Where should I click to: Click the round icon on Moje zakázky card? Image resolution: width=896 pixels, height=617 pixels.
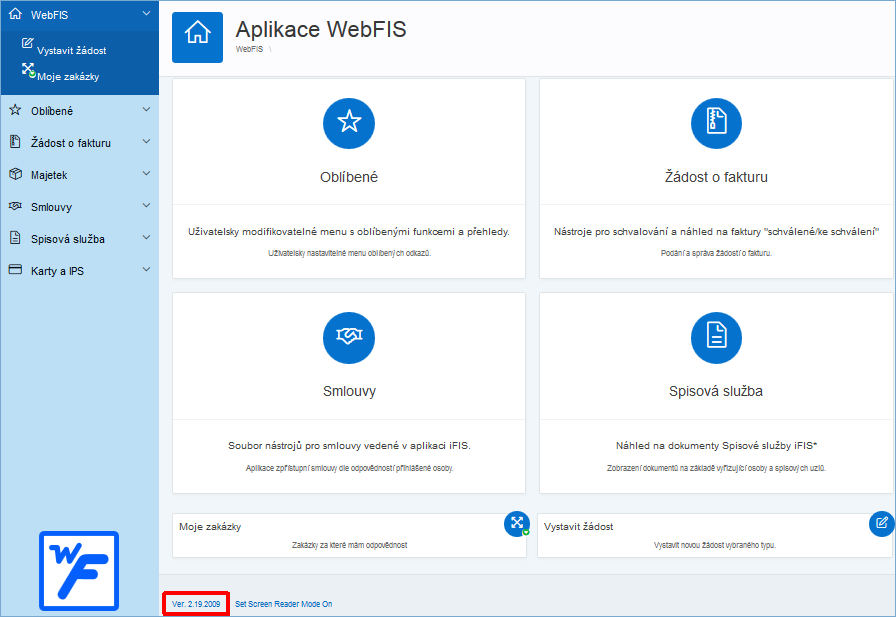coord(517,524)
